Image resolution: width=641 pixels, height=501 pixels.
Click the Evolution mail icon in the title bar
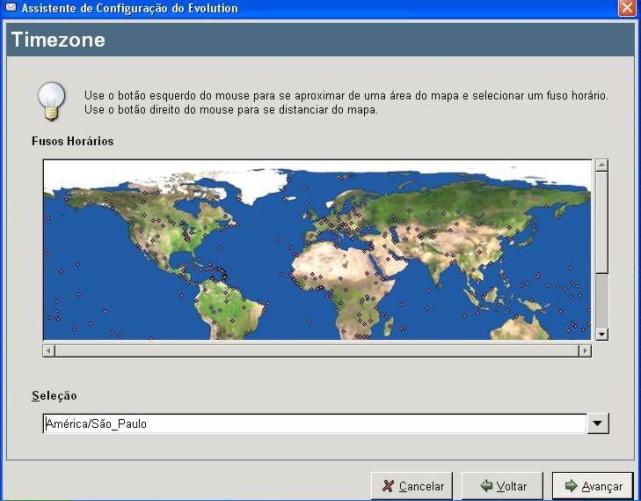11,7
